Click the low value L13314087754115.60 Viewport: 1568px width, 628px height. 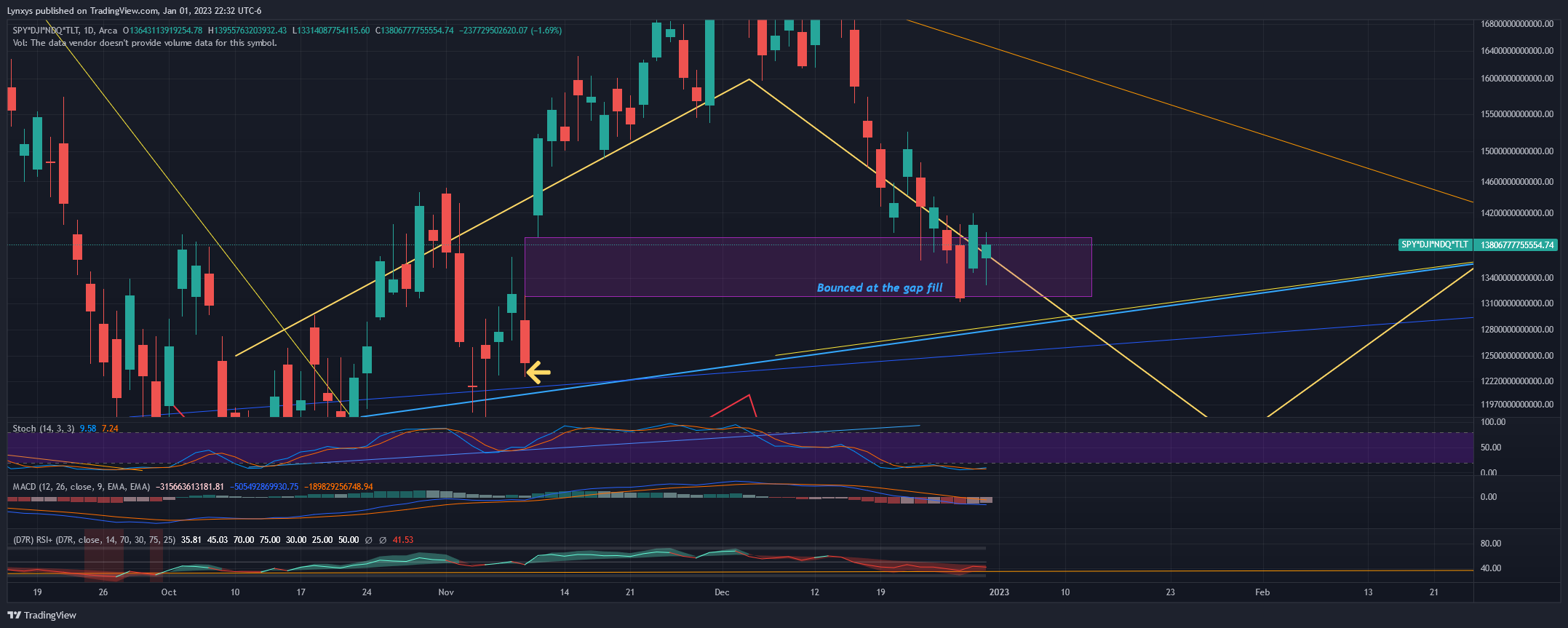point(331,31)
